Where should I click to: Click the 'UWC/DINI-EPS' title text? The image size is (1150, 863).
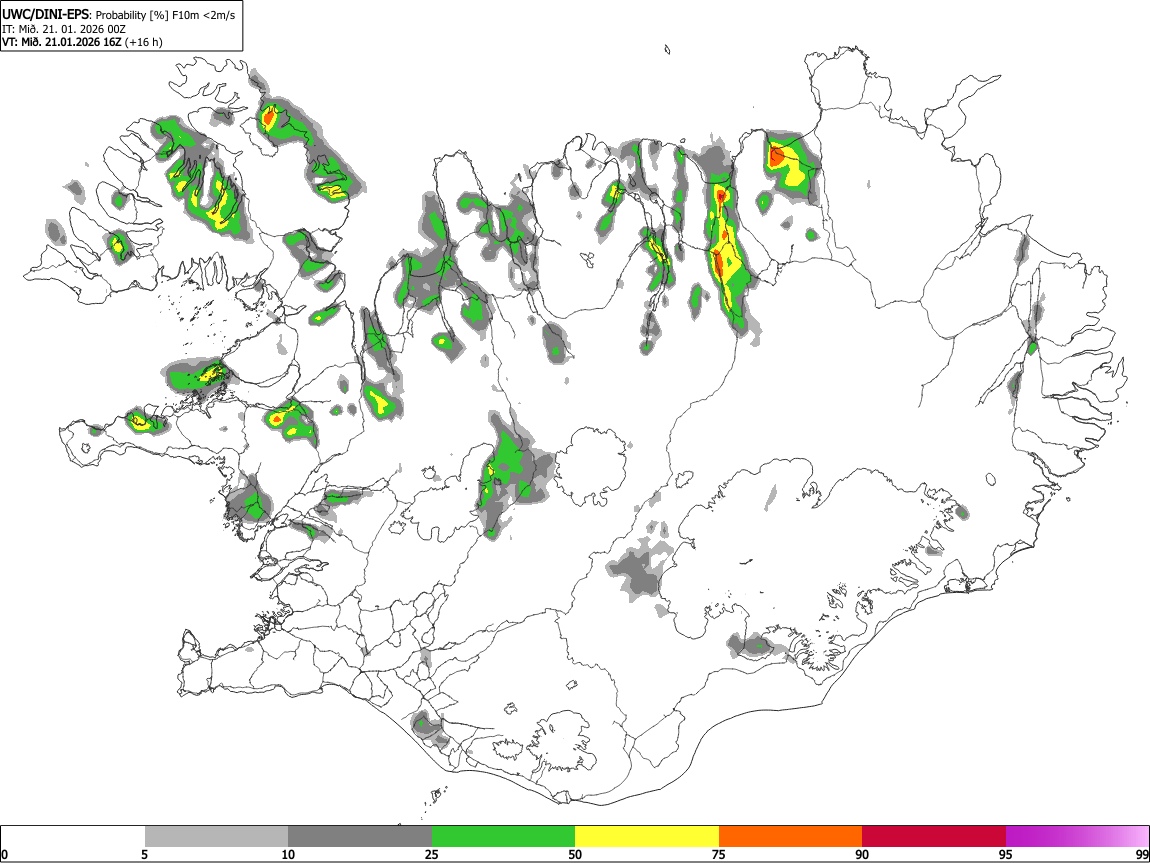[45, 15]
